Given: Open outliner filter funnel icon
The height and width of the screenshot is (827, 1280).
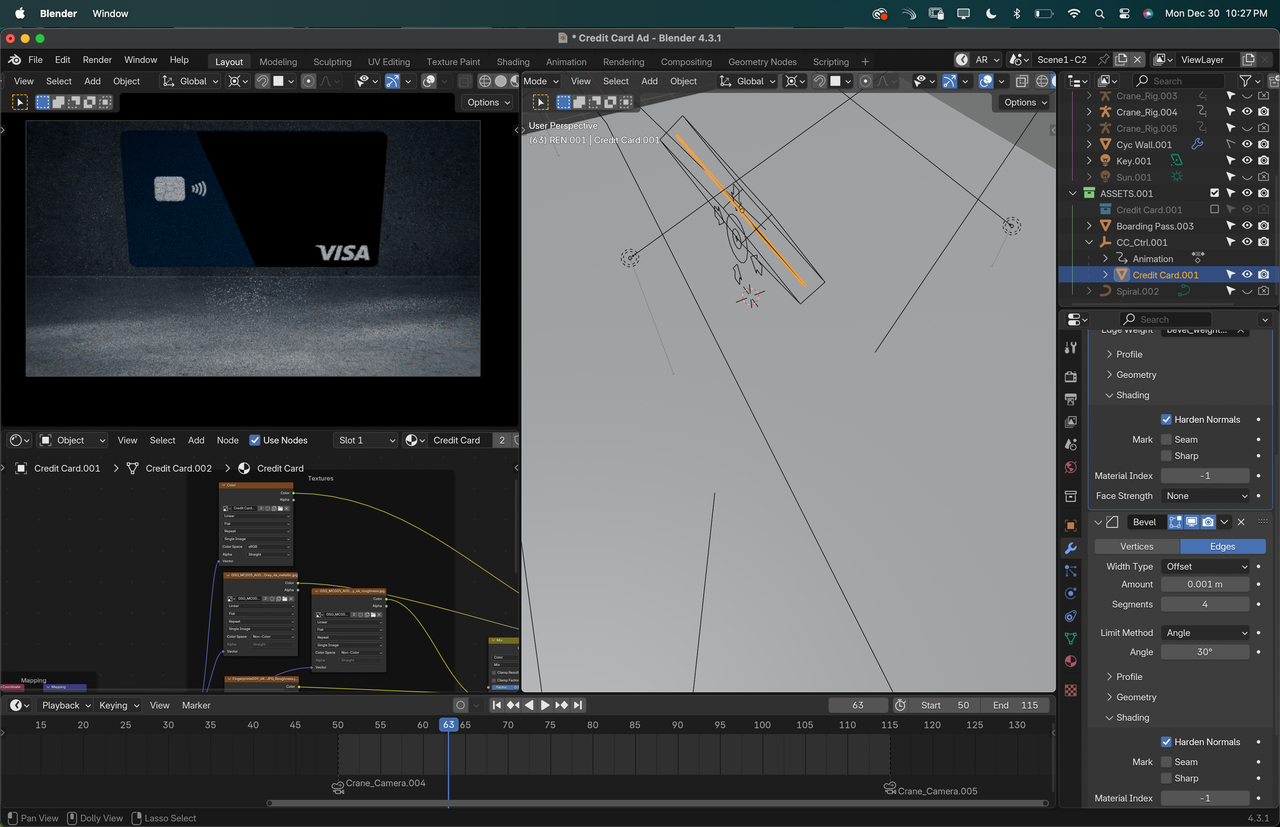Looking at the screenshot, I should [1245, 81].
